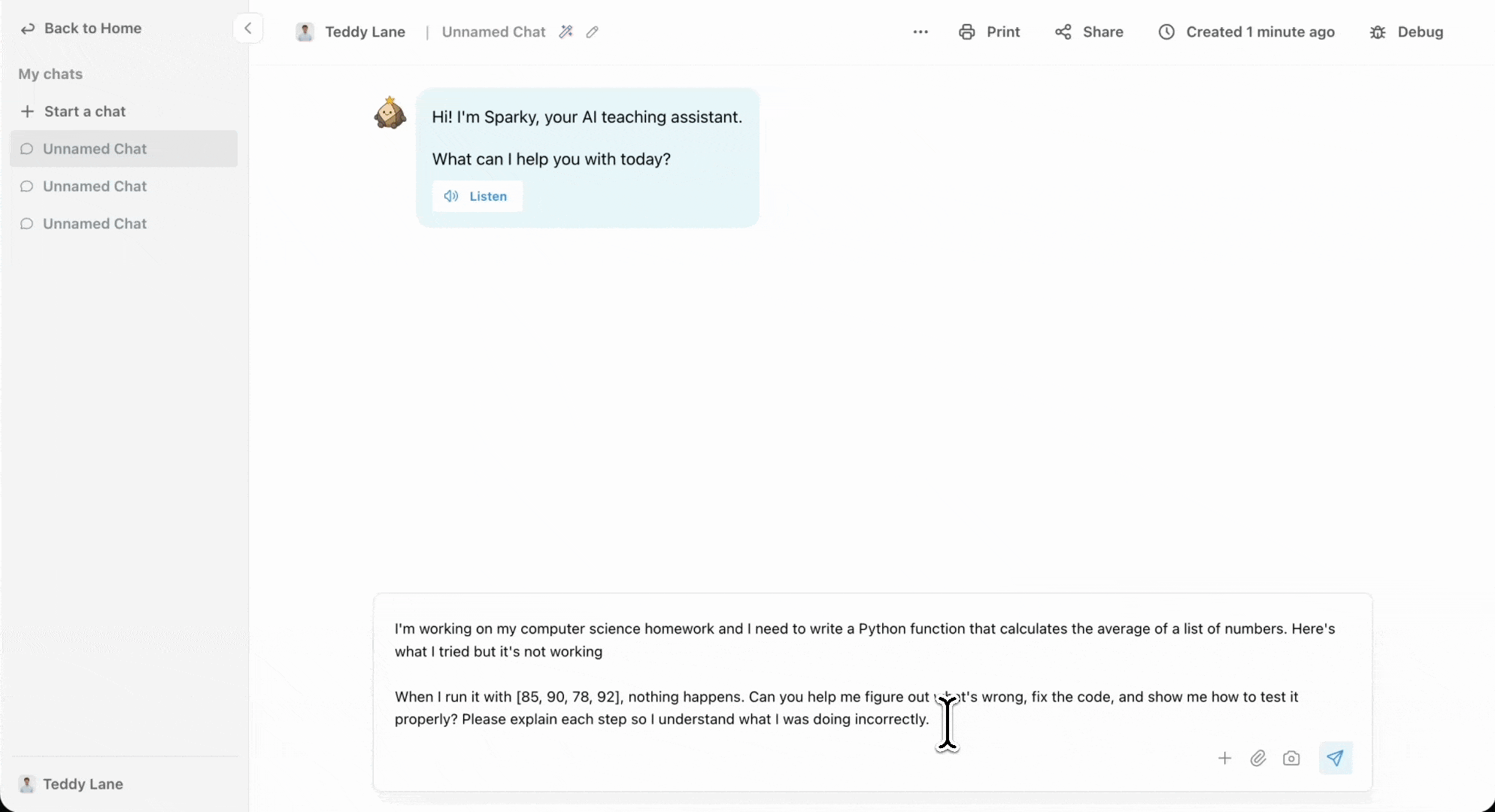Edit chat name with pencil icon

pos(593,32)
